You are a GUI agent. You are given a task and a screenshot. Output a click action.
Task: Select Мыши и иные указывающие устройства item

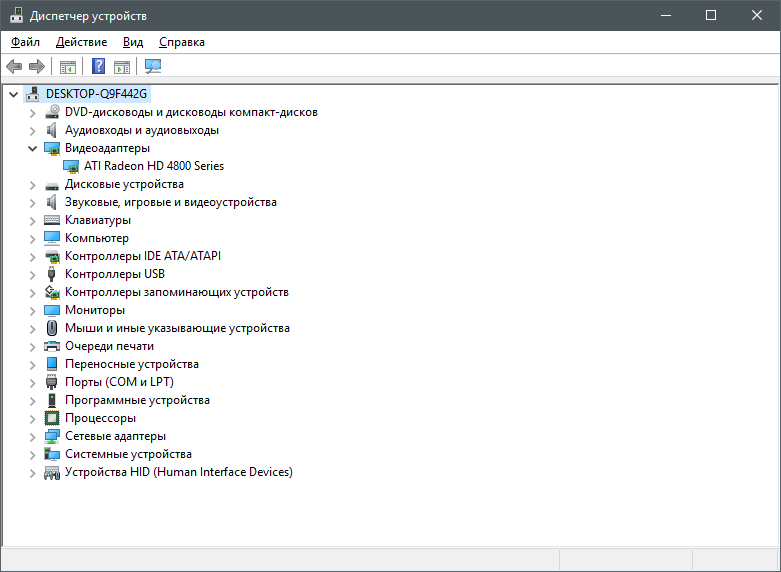[176, 328]
